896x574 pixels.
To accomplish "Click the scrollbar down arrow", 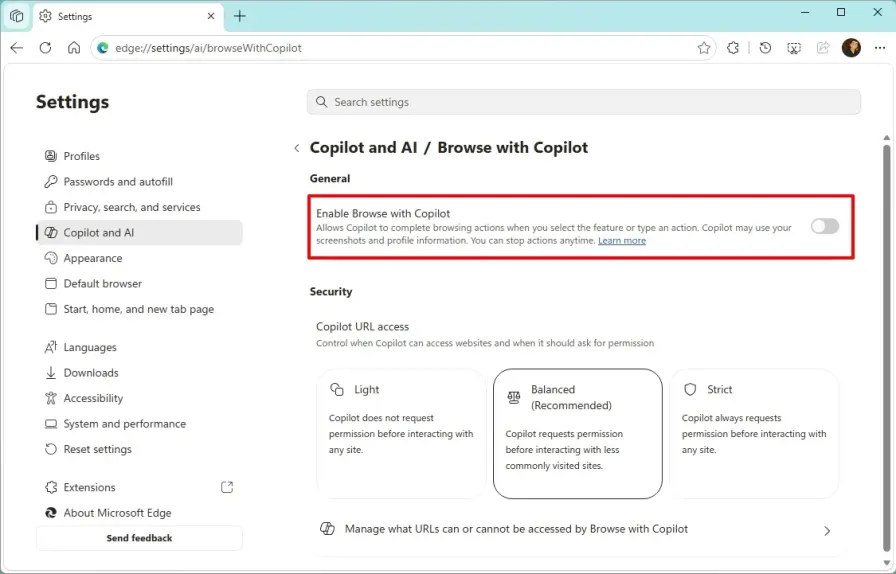I will click(x=886, y=563).
